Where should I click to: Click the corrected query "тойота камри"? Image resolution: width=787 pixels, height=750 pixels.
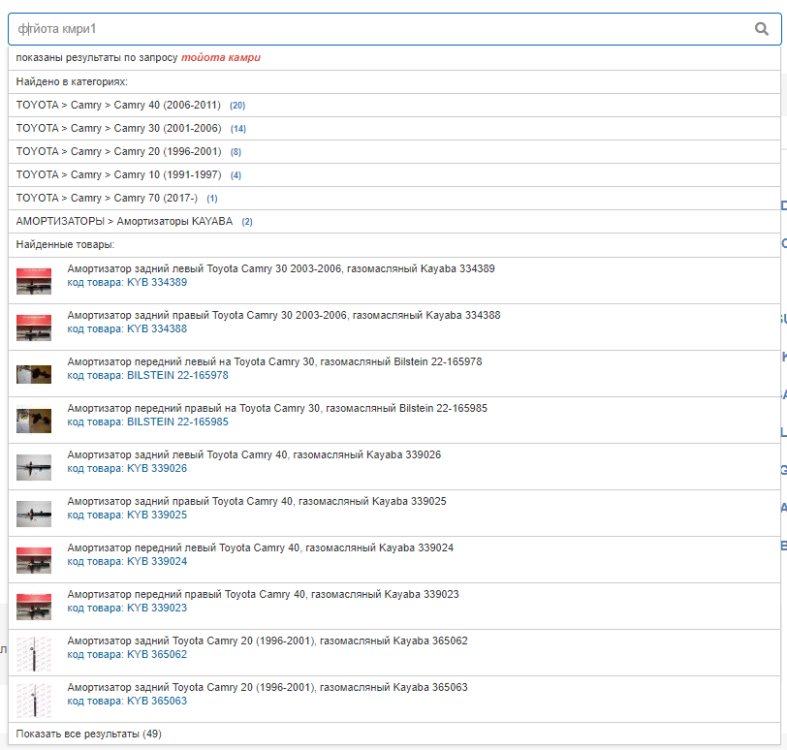pyautogui.click(x=221, y=58)
